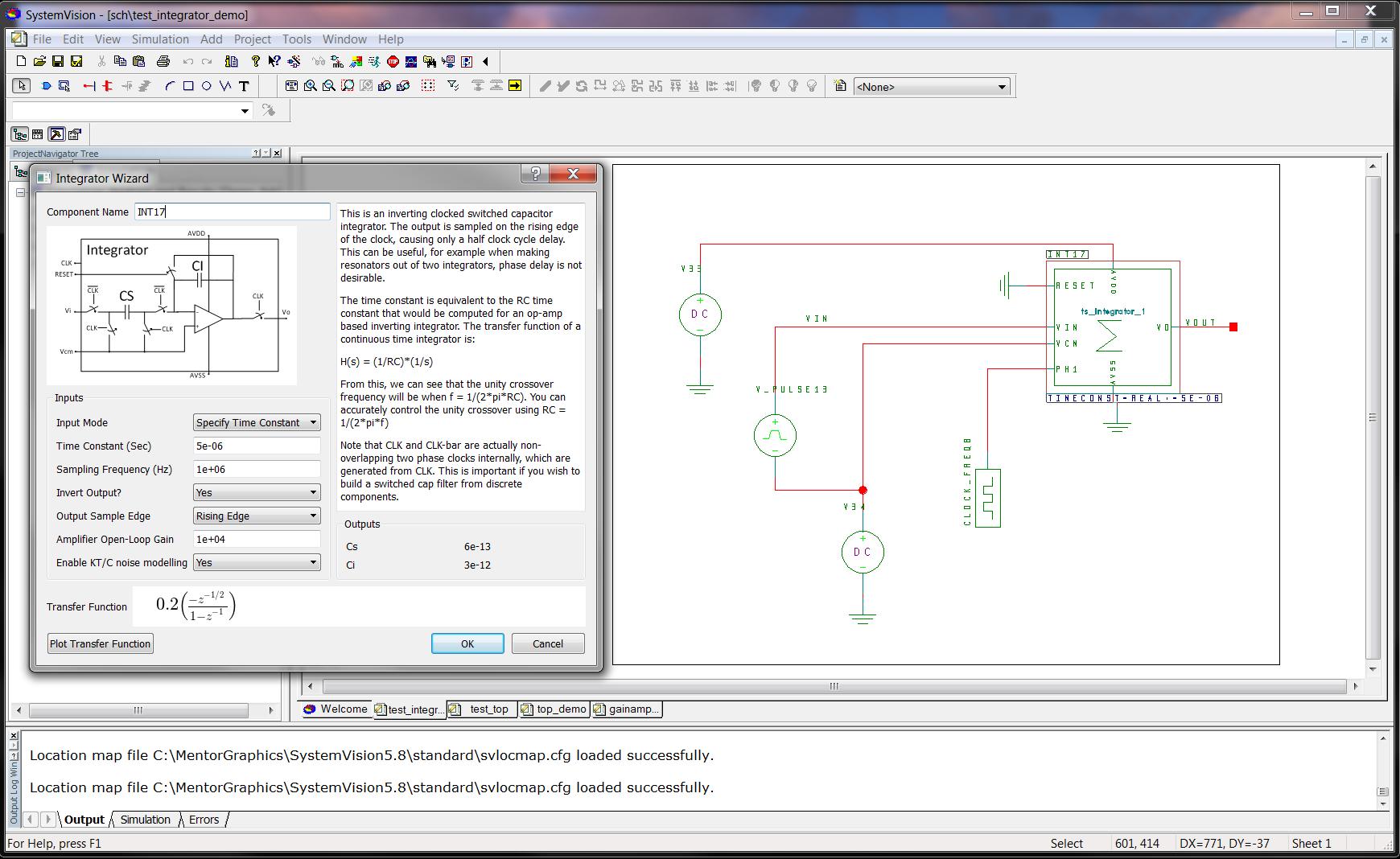The width and height of the screenshot is (1400, 859).
Task: Open the Enable KT/C noise modelling dropdown
Action: pos(257,562)
